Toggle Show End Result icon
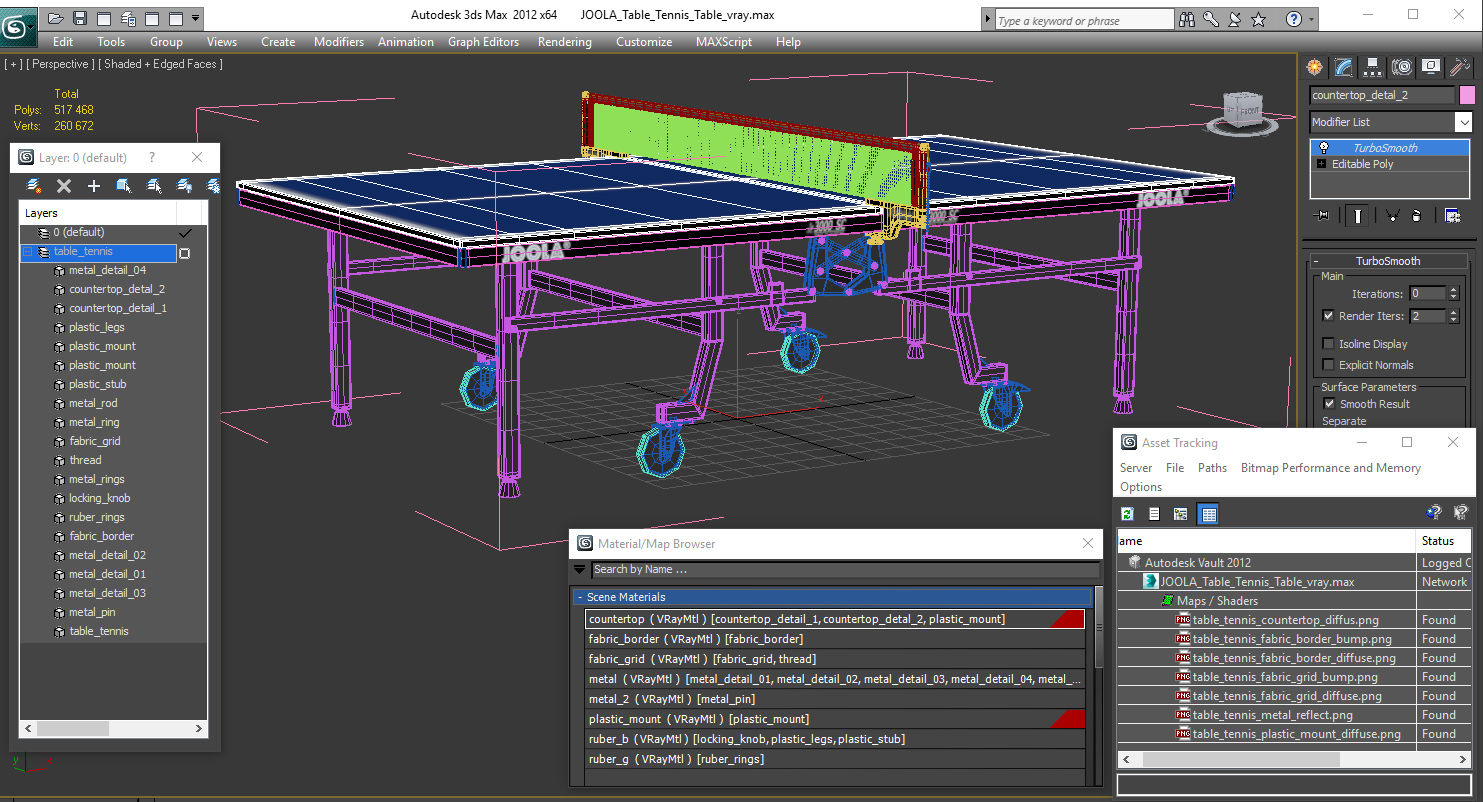This screenshot has width=1483, height=802. (x=1357, y=215)
